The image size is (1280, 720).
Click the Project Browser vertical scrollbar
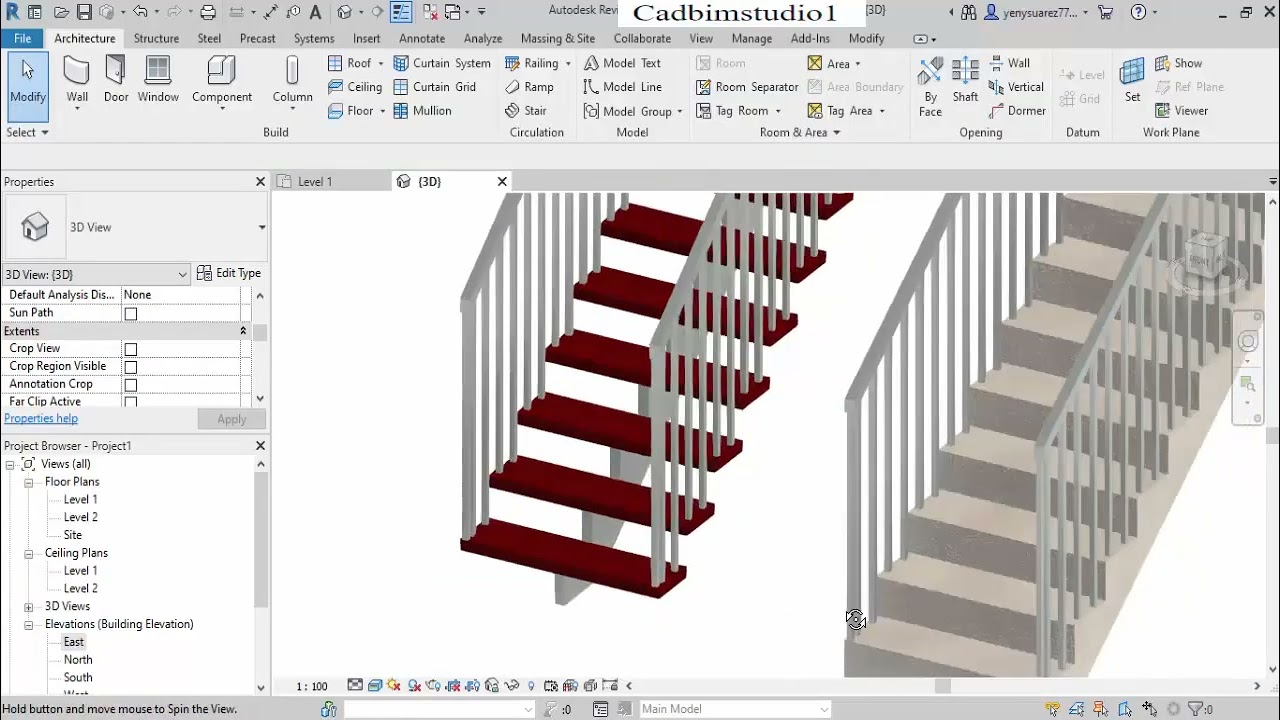tap(261, 540)
